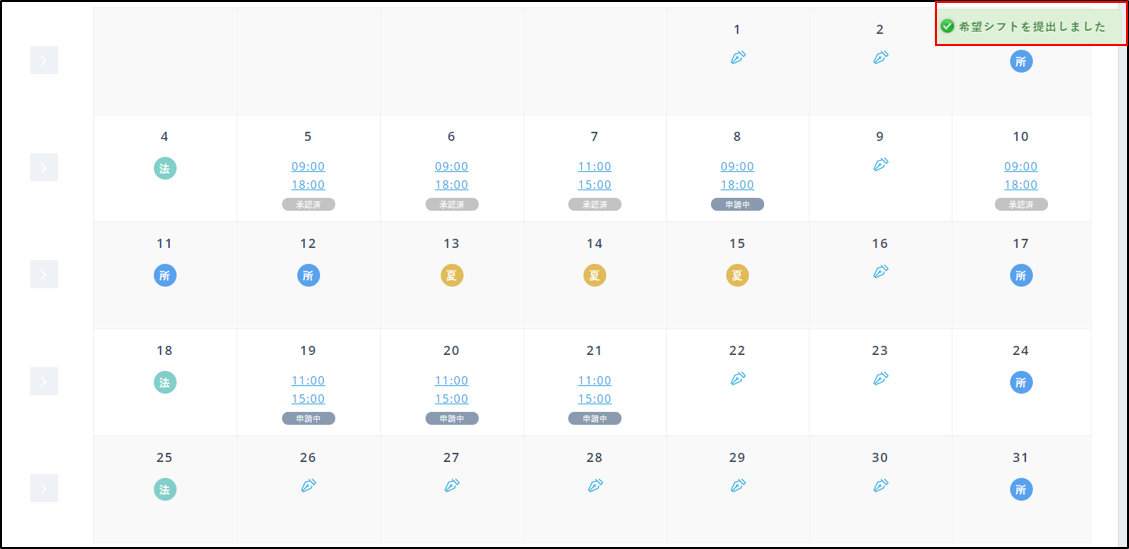Expand the week row starting on day 4

[44, 168]
